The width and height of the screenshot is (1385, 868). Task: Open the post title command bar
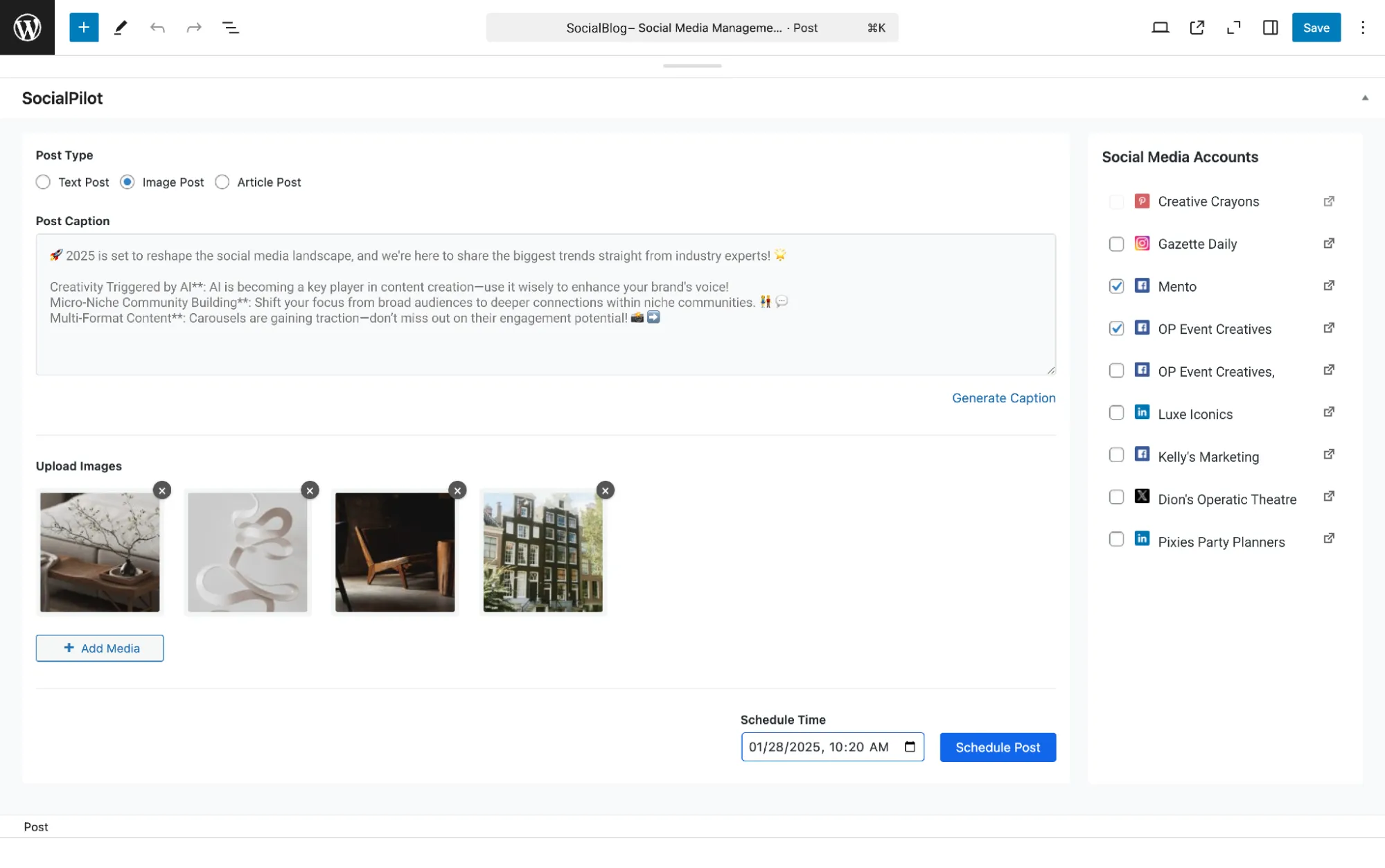(691, 27)
